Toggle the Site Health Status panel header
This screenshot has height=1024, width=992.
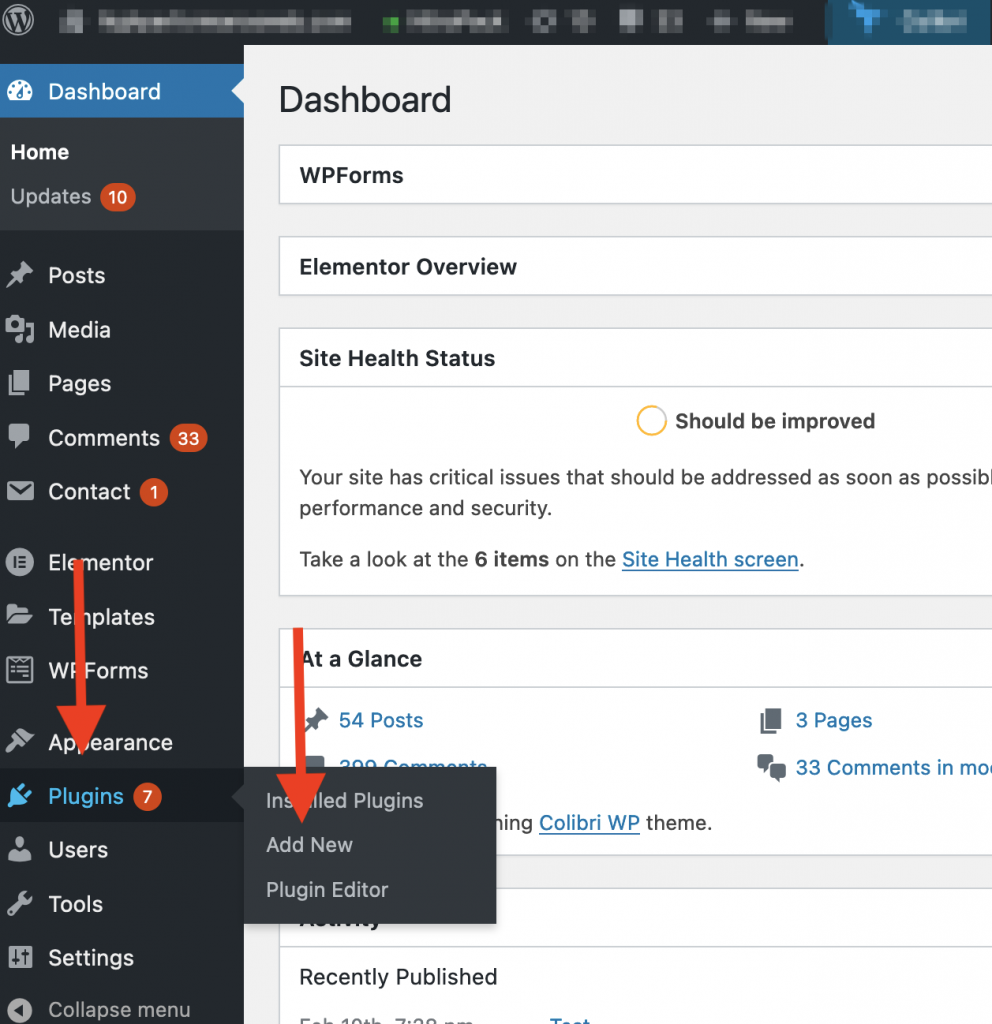[x=635, y=358]
